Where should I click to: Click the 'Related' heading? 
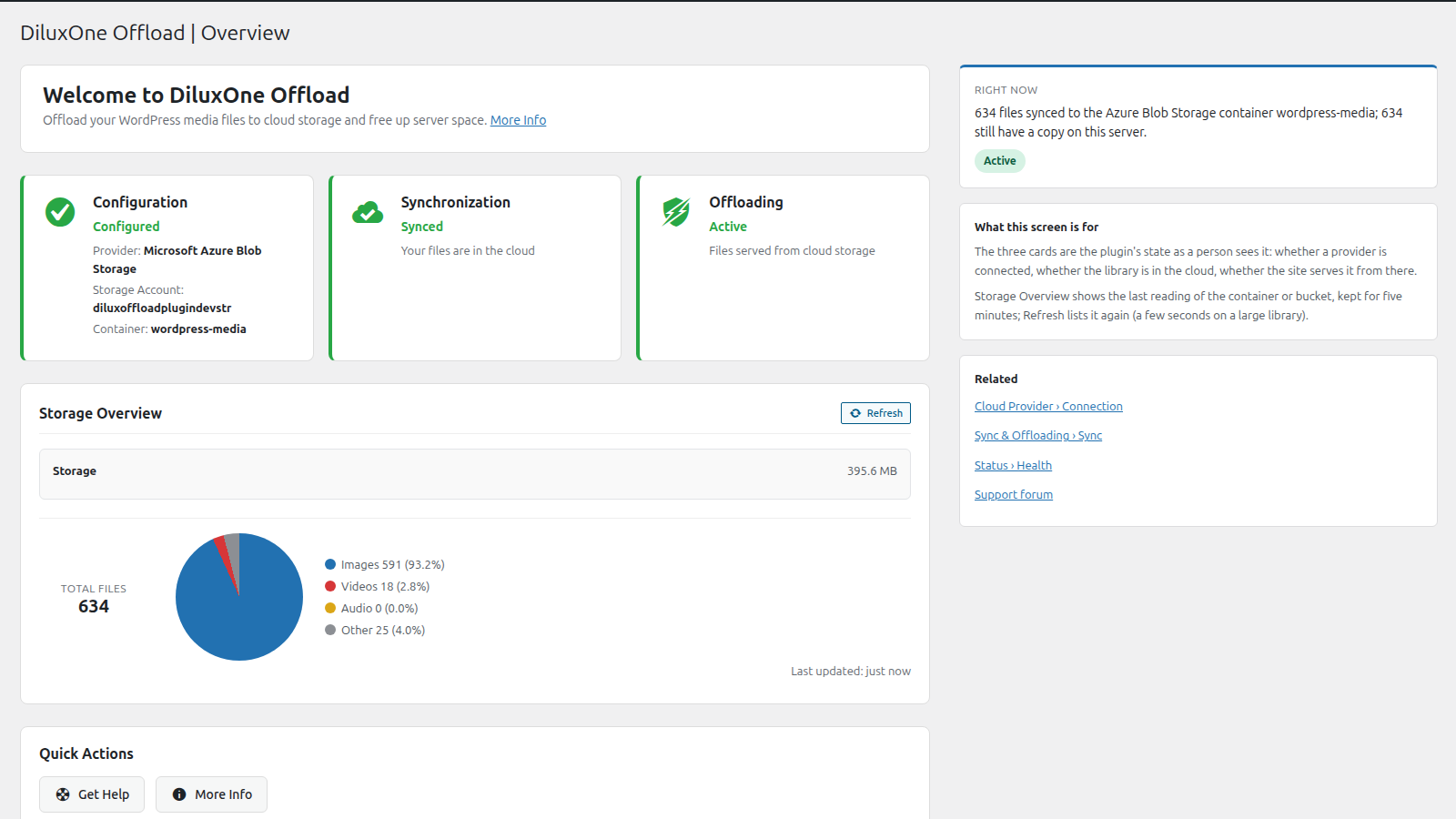[x=996, y=379]
